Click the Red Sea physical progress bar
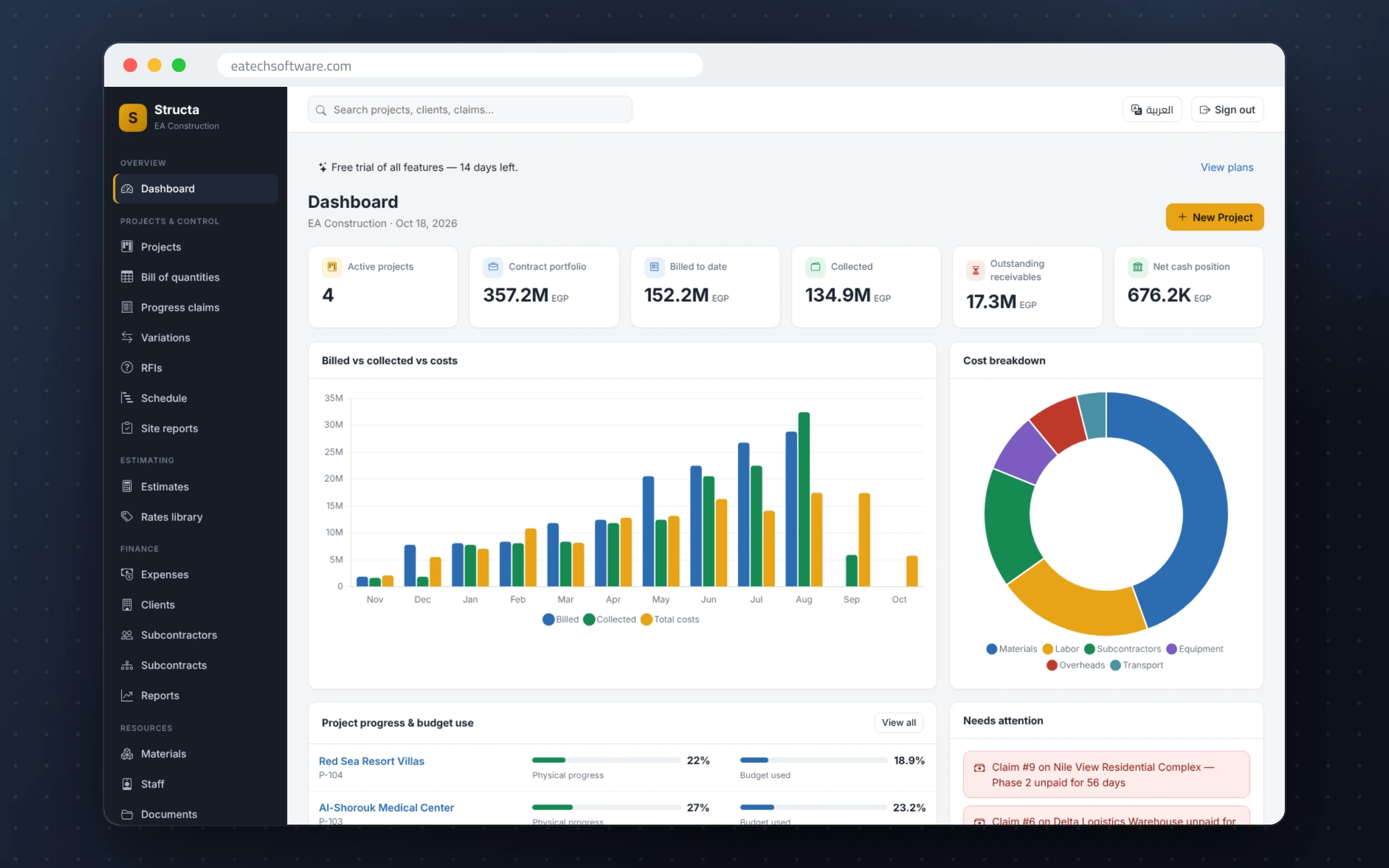 pyautogui.click(x=606, y=760)
